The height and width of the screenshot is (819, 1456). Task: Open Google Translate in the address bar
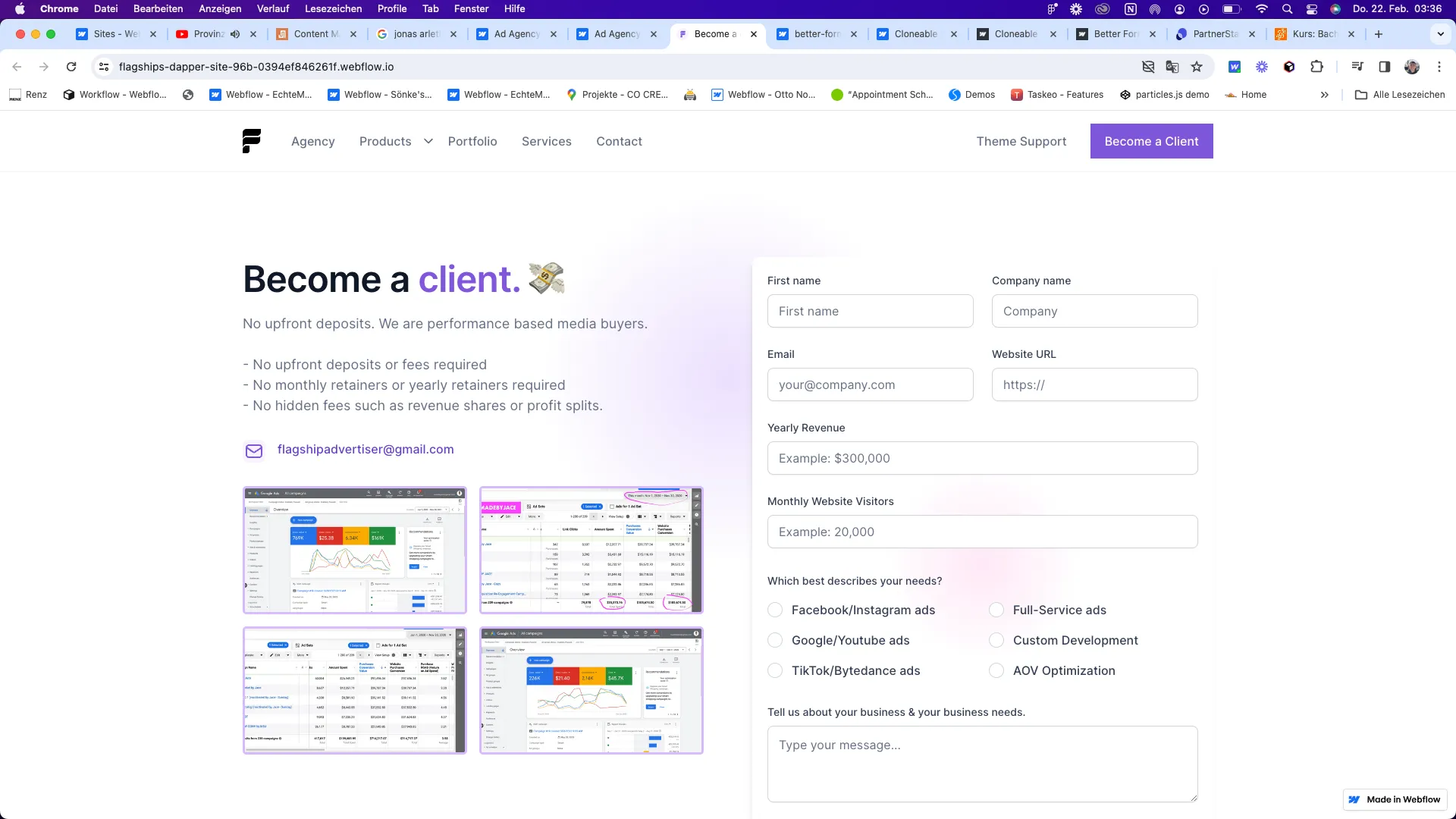1172,67
